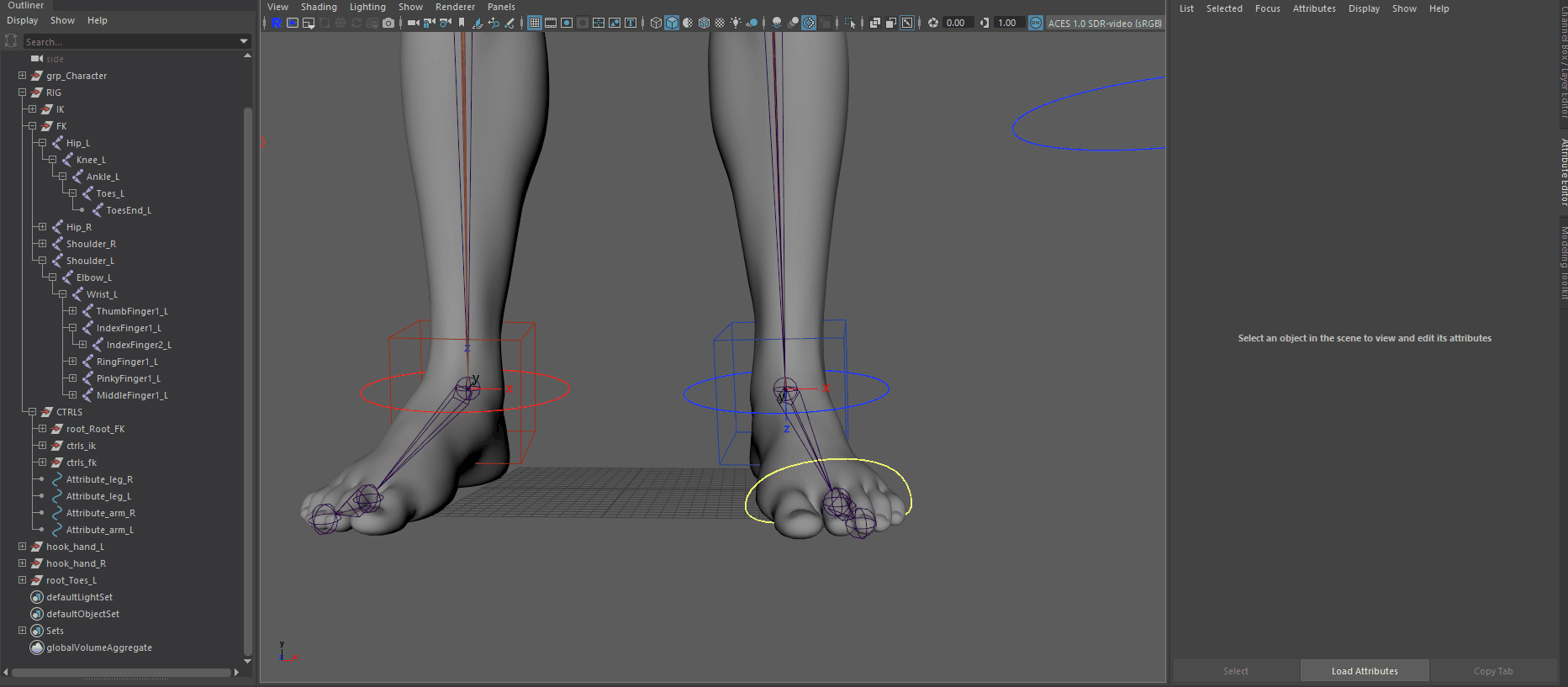
Task: Open the Lighting menu in viewport
Action: pos(367,7)
